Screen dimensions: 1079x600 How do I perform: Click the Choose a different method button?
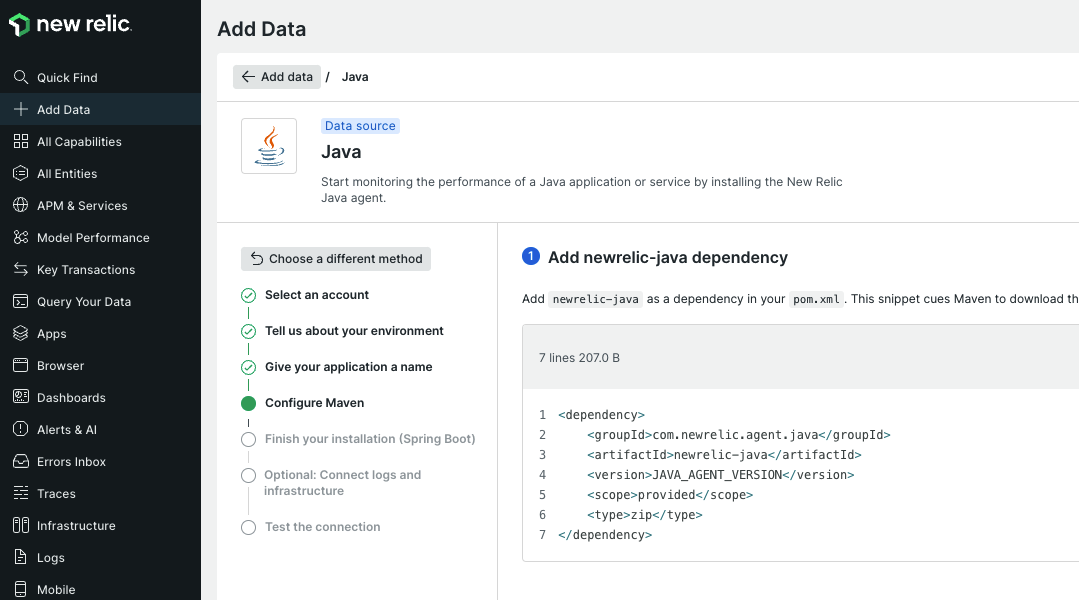(335, 258)
